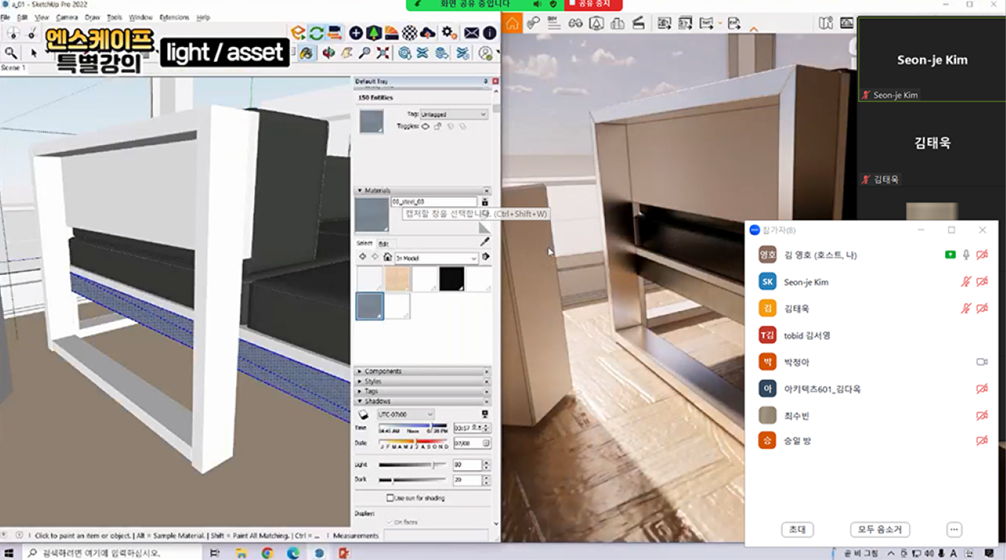
Task: Adjust the shadow Light slider
Action: (413, 464)
